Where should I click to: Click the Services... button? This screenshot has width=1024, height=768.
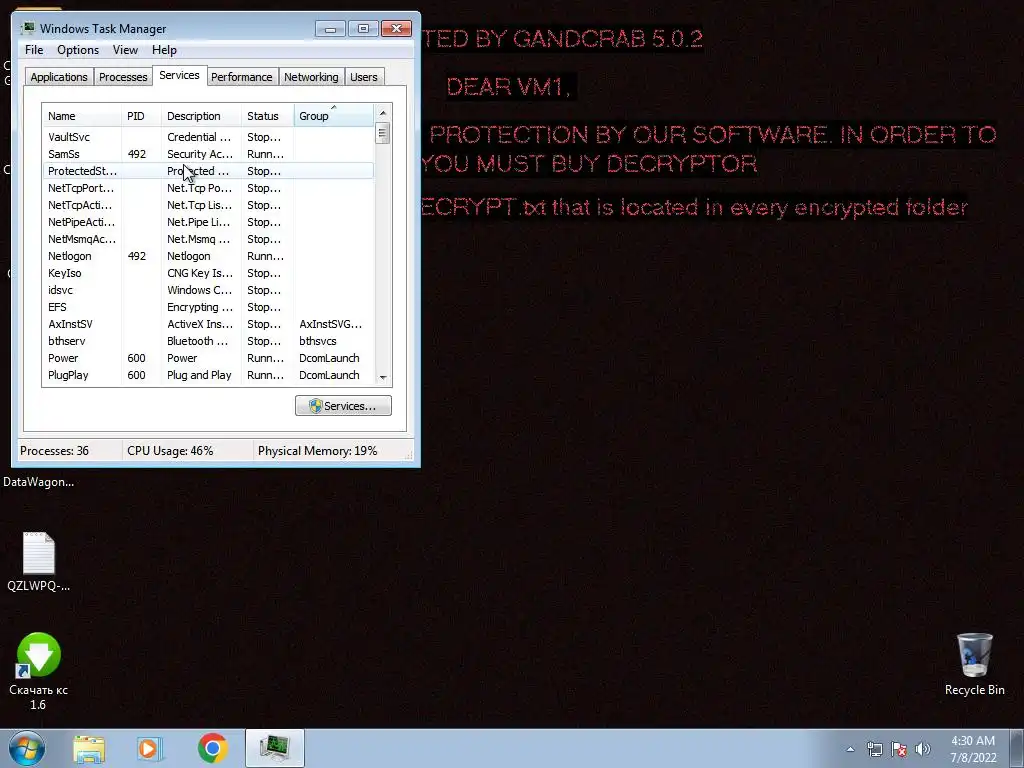pyautogui.click(x=343, y=406)
